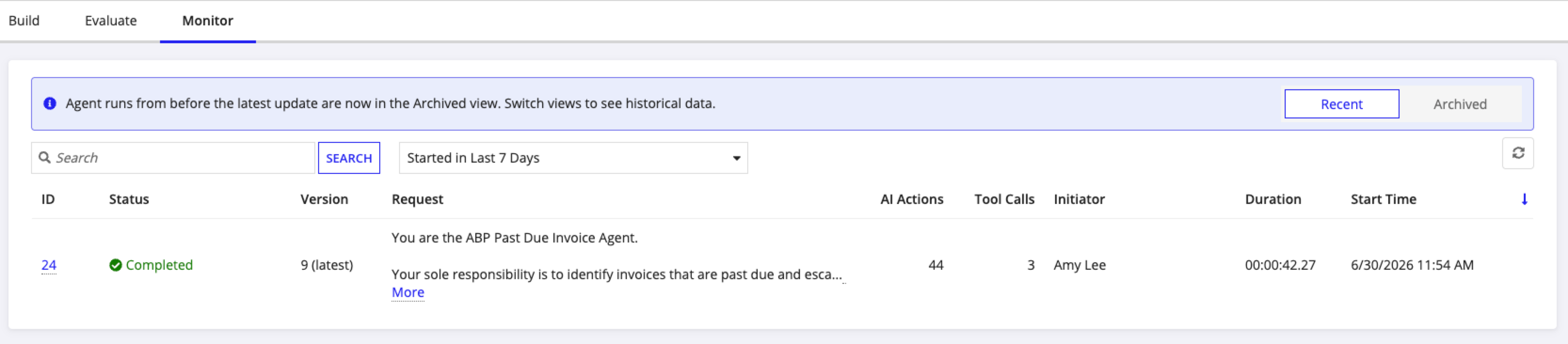Open the Build tab
This screenshot has width=1568, height=344.
pos(24,21)
